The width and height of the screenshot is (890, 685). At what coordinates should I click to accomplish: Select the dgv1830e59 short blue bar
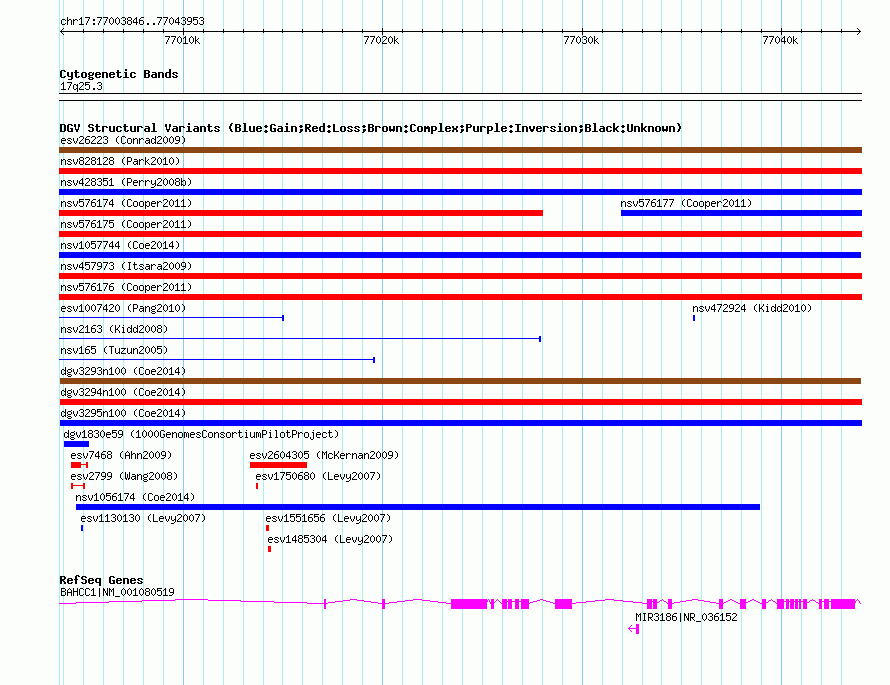[76, 444]
